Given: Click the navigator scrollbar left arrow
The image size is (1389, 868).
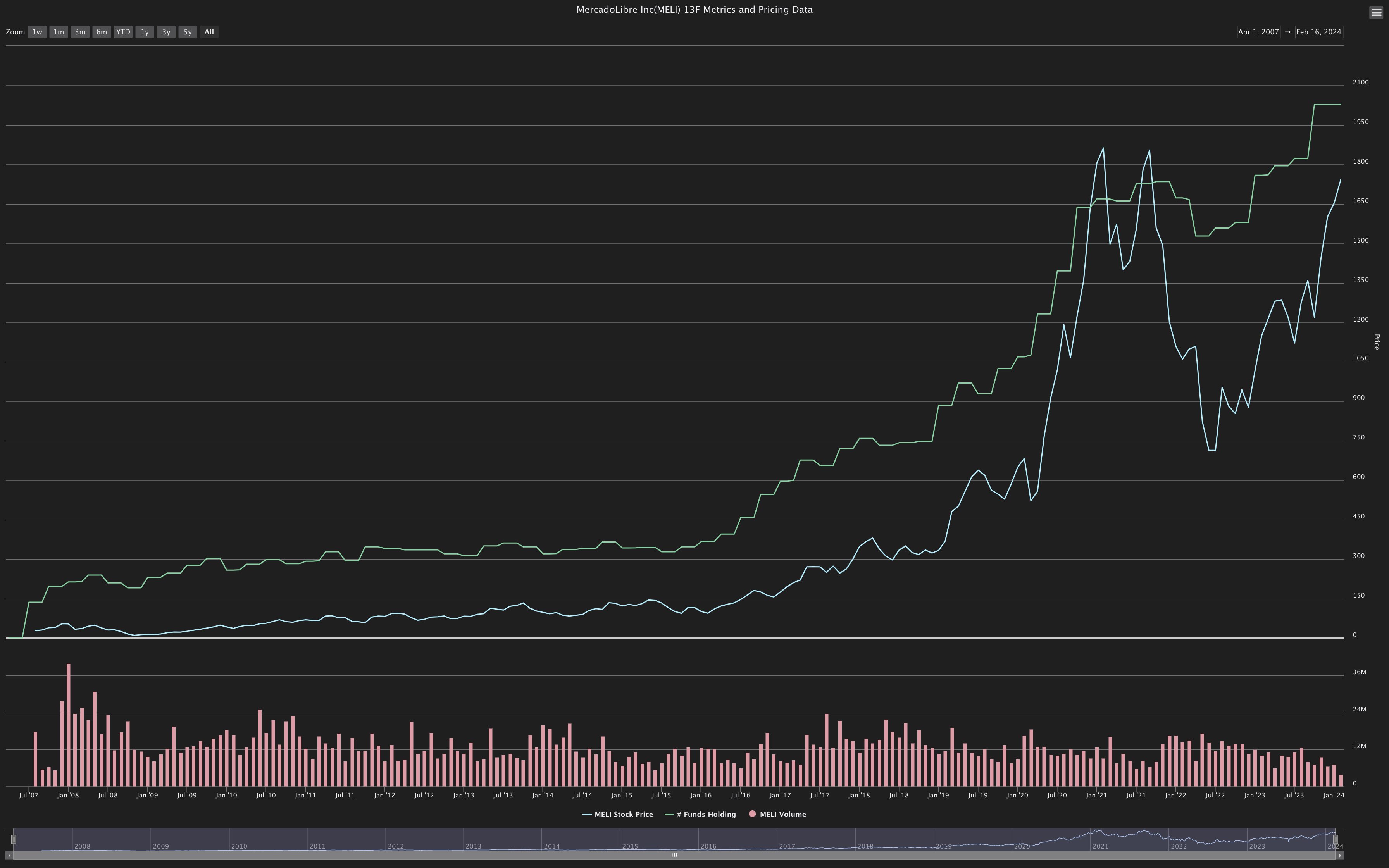Looking at the screenshot, I should pos(9,855).
